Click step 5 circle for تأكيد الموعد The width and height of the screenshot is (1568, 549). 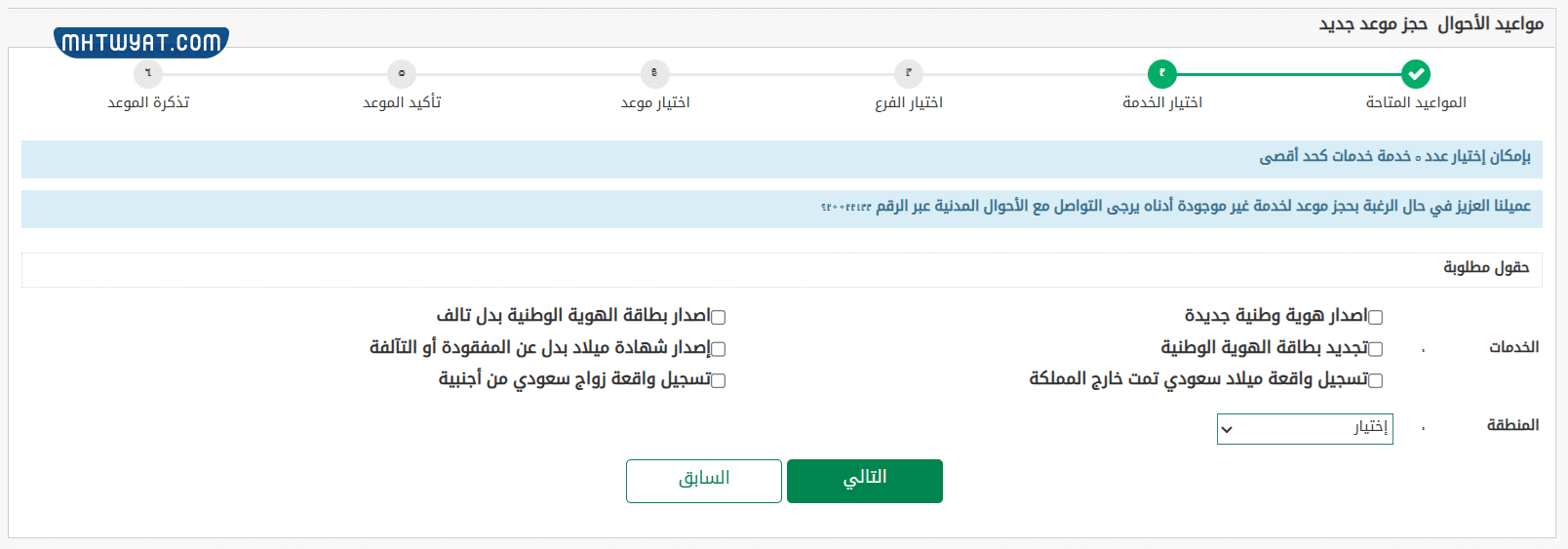tap(401, 74)
